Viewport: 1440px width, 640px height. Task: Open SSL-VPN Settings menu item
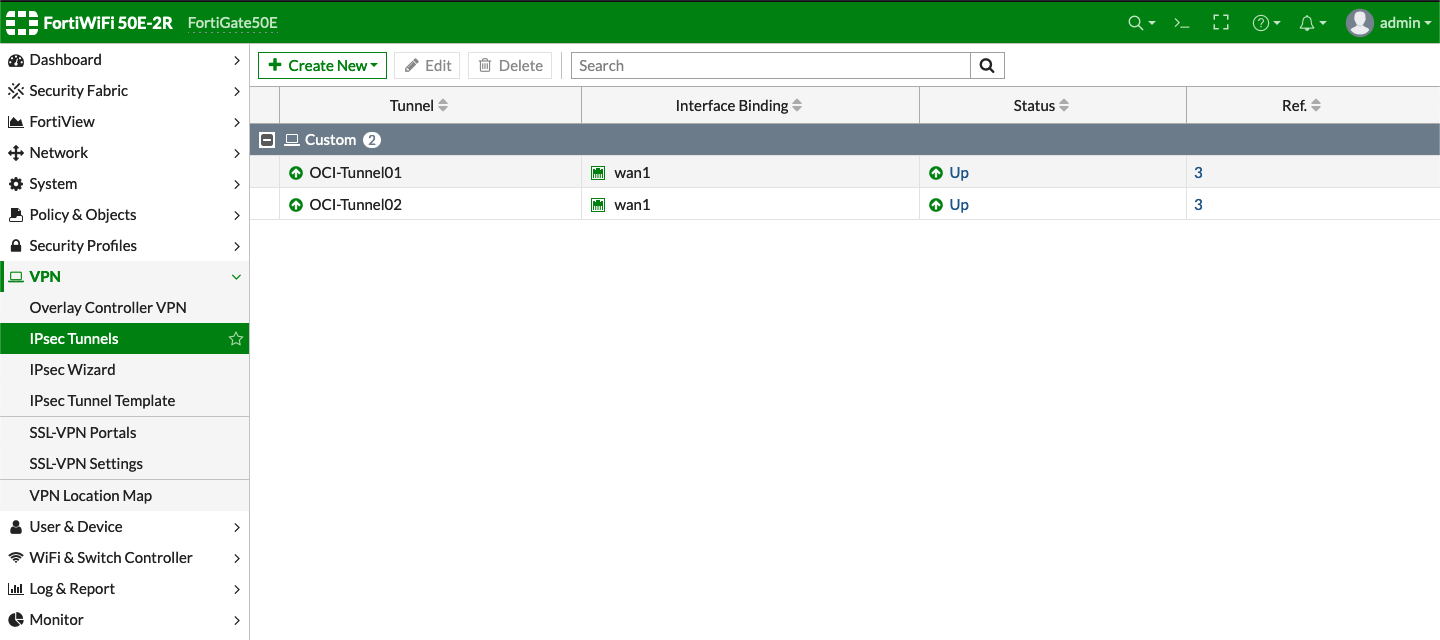pos(87,464)
